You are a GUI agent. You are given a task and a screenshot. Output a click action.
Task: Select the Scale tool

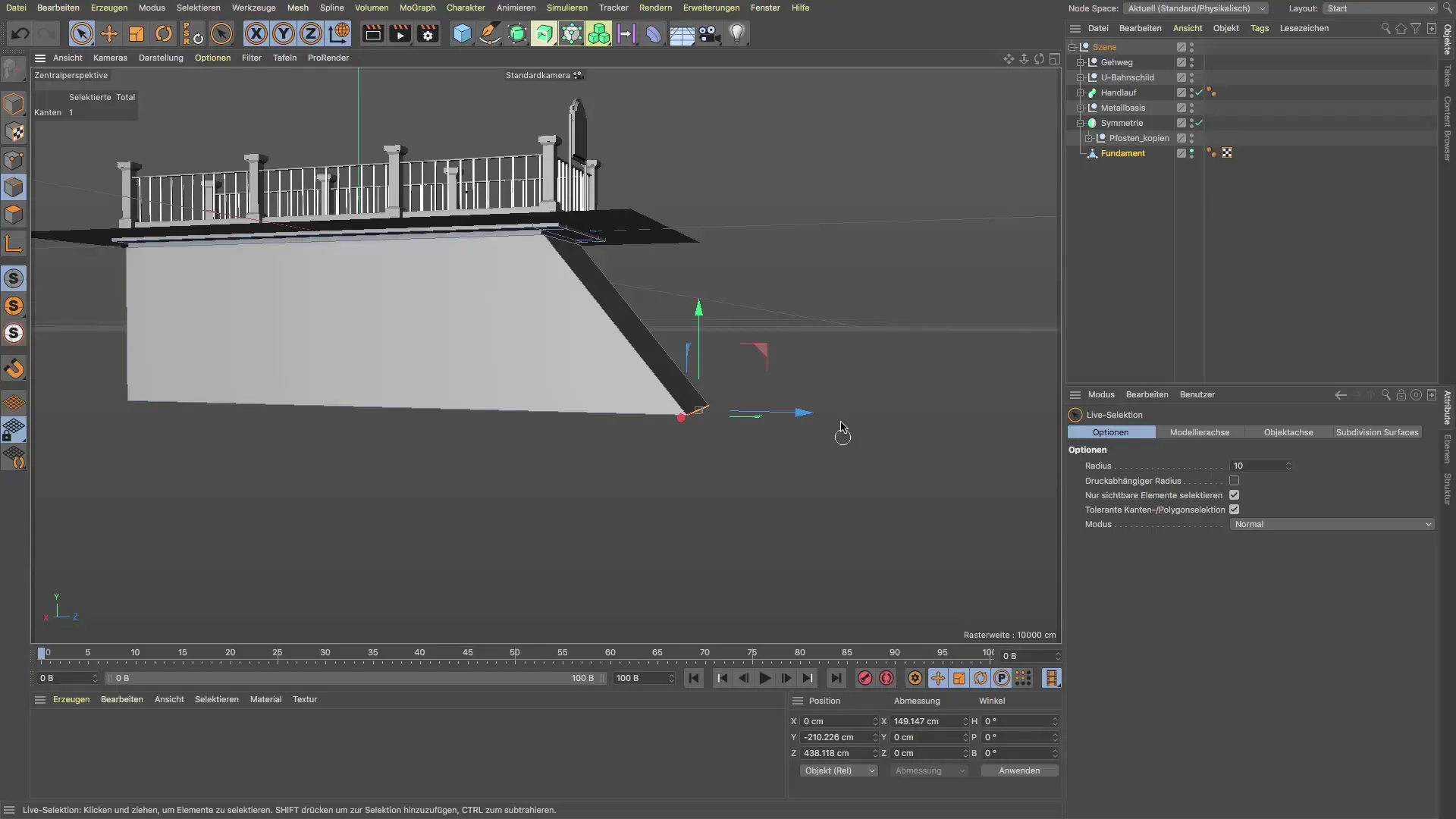(x=136, y=33)
